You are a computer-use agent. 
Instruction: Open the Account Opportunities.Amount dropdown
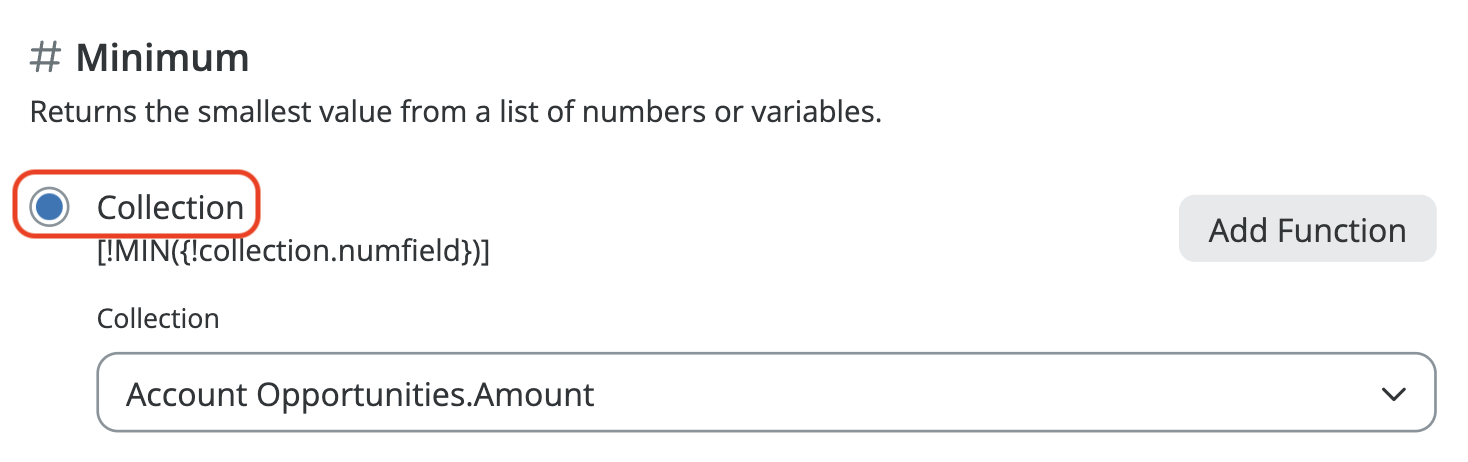[x=765, y=393]
